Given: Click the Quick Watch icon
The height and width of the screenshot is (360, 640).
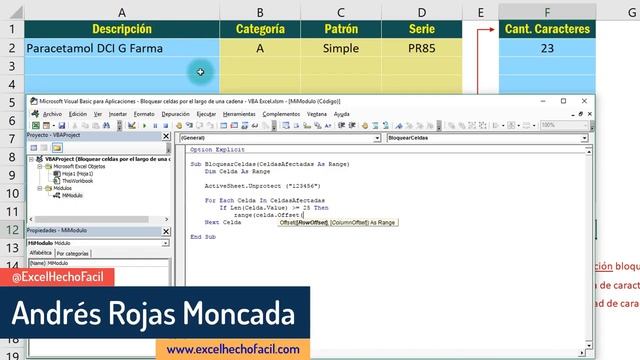Looking at the screenshot, I should [255, 125].
